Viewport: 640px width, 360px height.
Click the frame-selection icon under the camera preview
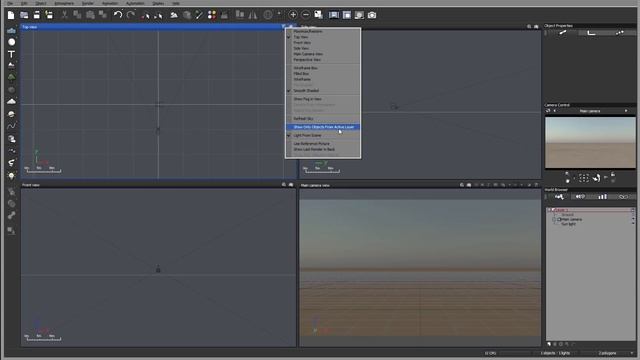(x=584, y=178)
